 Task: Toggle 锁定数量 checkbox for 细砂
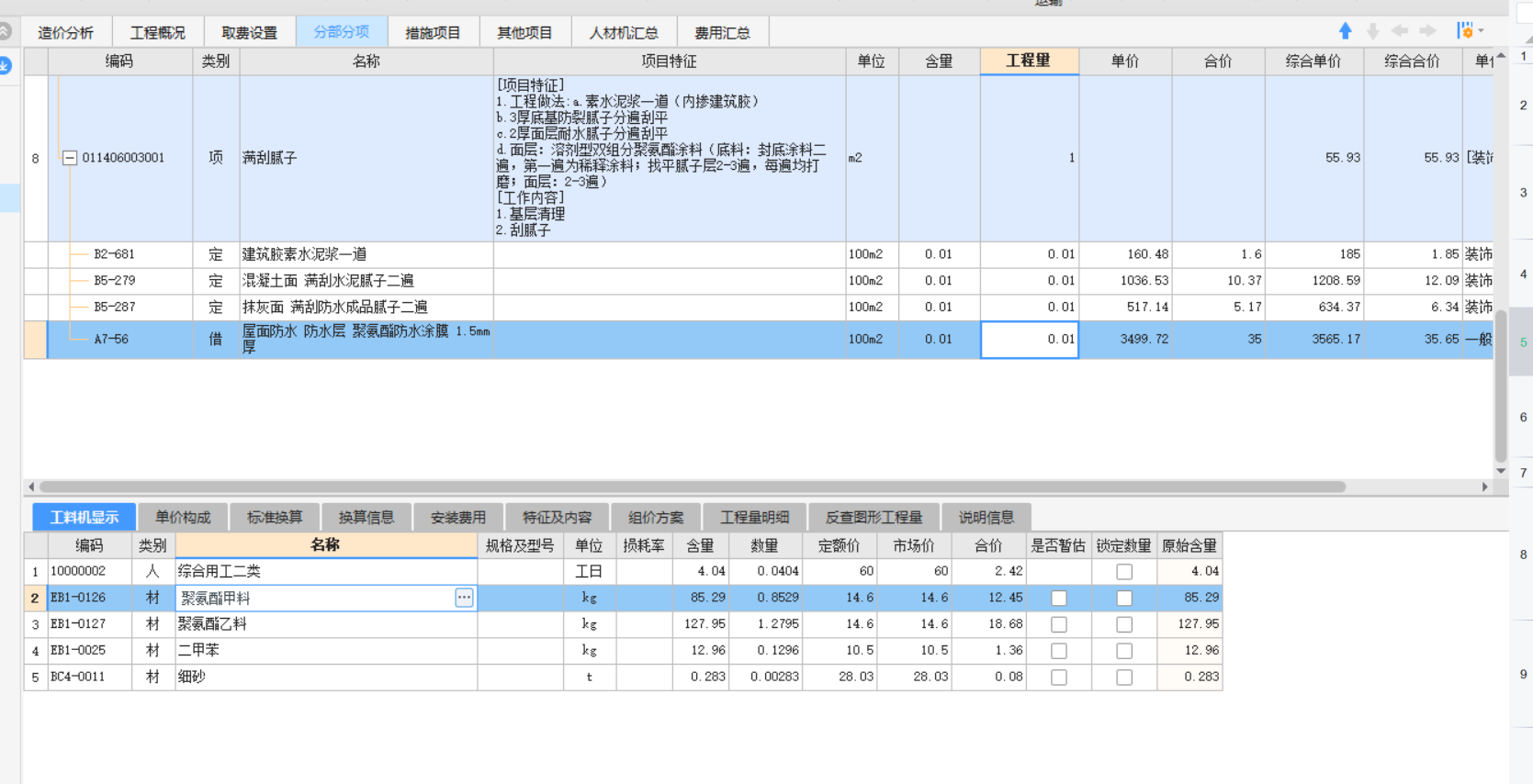coord(1124,678)
